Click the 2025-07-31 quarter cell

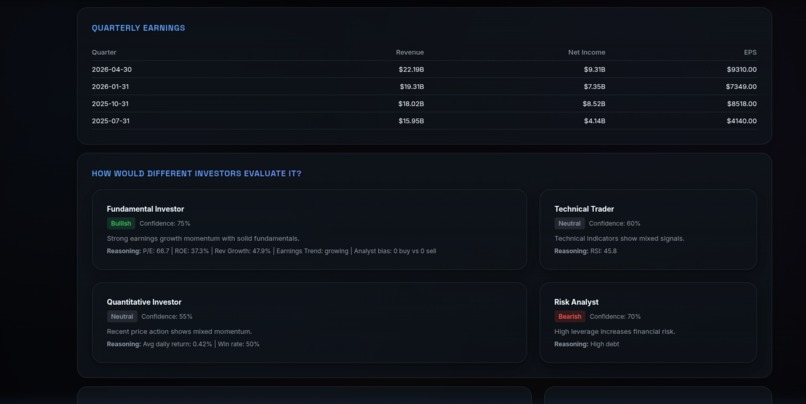tap(111, 121)
